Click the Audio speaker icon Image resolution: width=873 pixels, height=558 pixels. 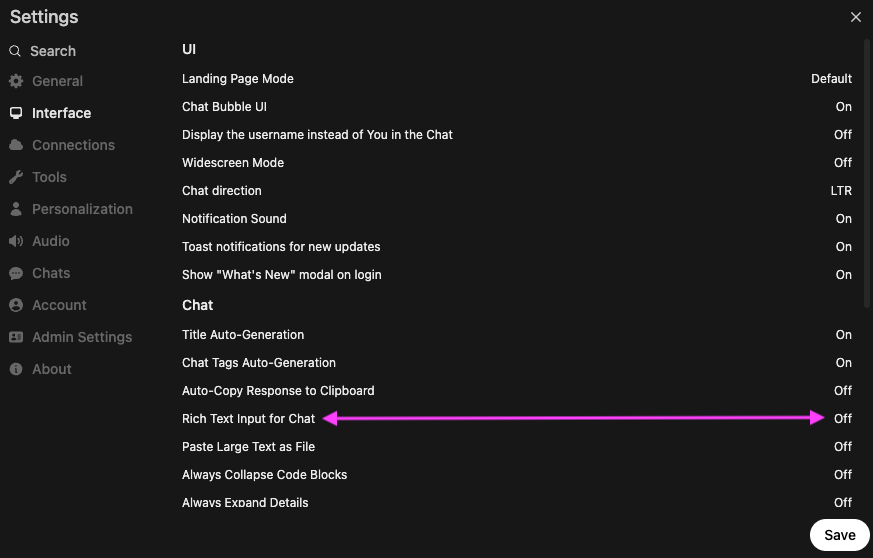(16, 241)
